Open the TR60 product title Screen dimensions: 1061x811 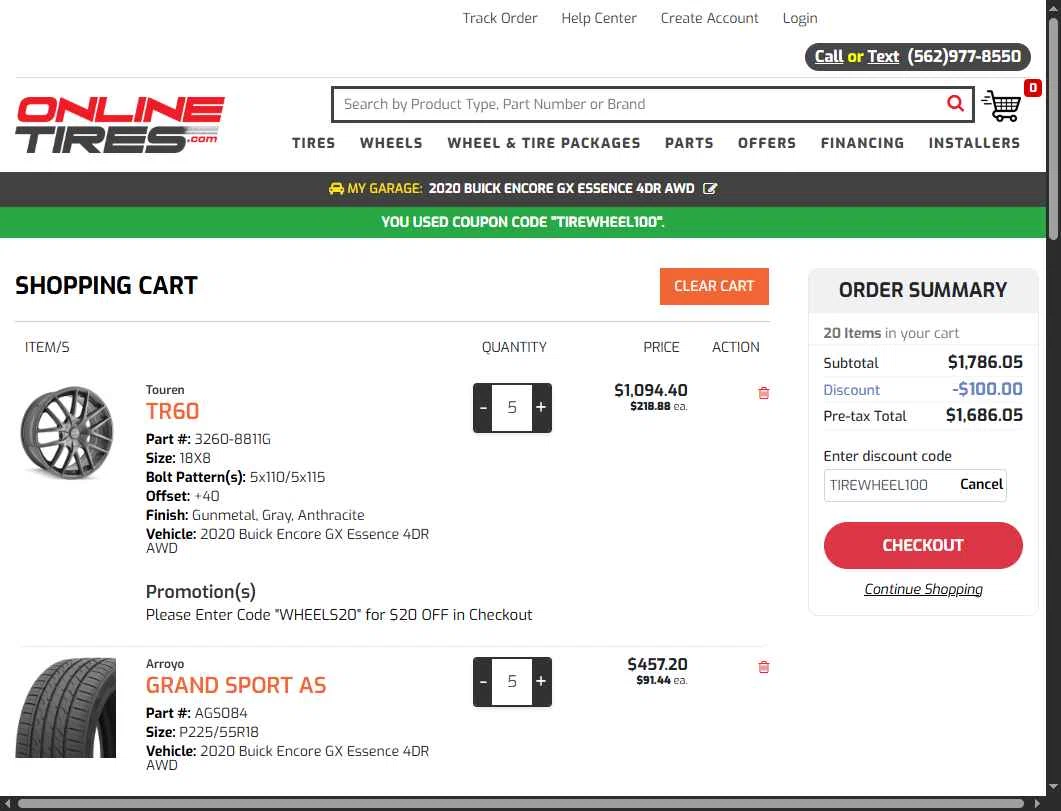click(x=173, y=411)
